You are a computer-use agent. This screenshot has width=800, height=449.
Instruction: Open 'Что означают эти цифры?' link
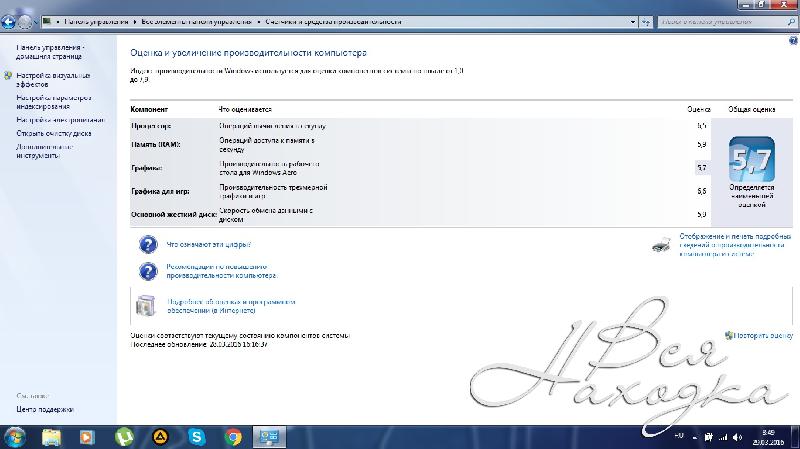208,244
